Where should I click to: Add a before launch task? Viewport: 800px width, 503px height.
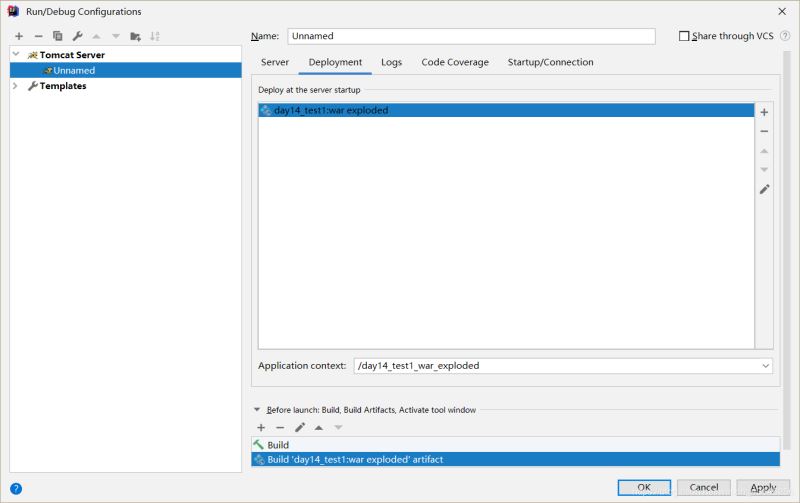click(261, 427)
